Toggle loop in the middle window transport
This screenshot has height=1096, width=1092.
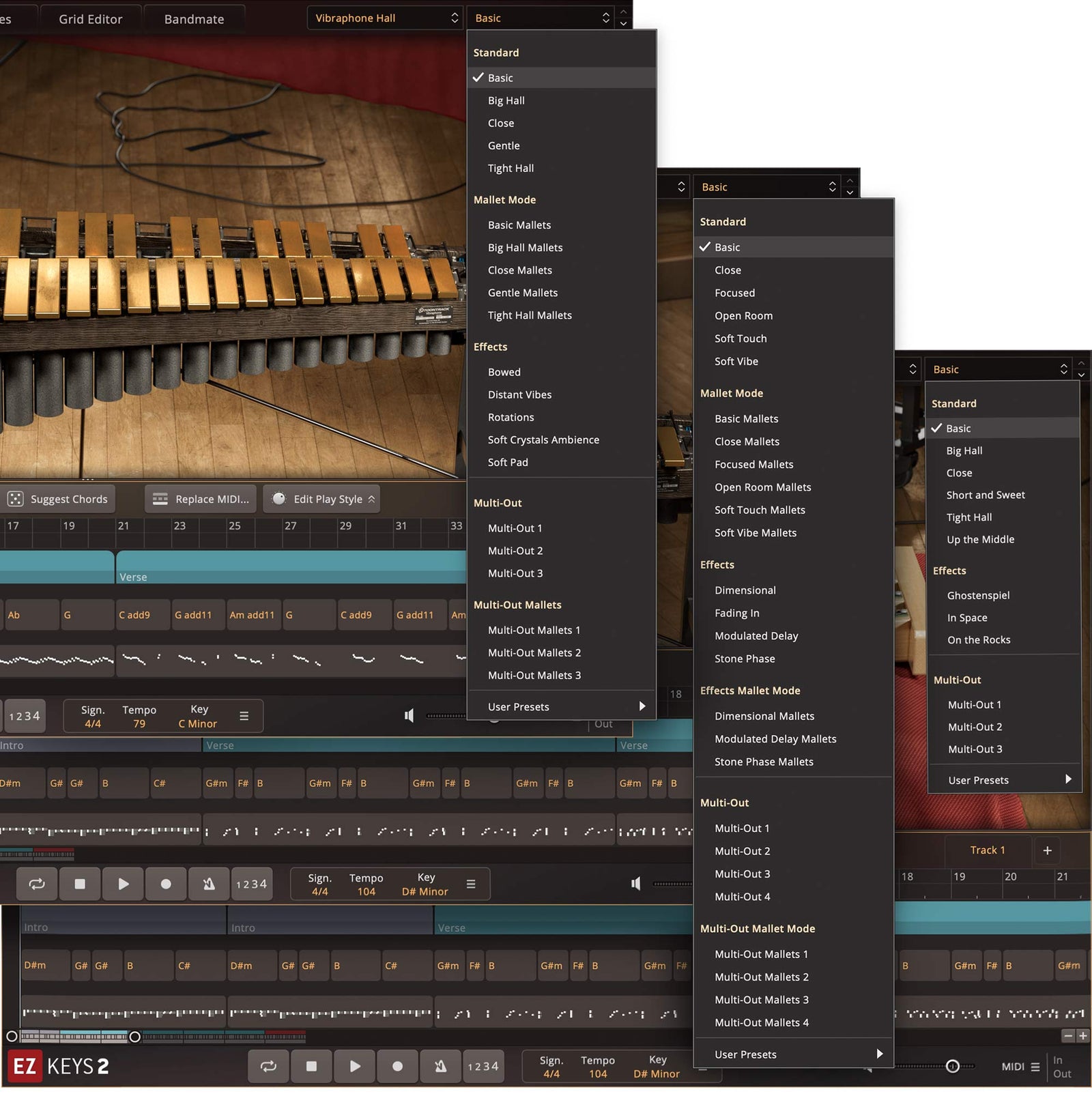[x=37, y=884]
